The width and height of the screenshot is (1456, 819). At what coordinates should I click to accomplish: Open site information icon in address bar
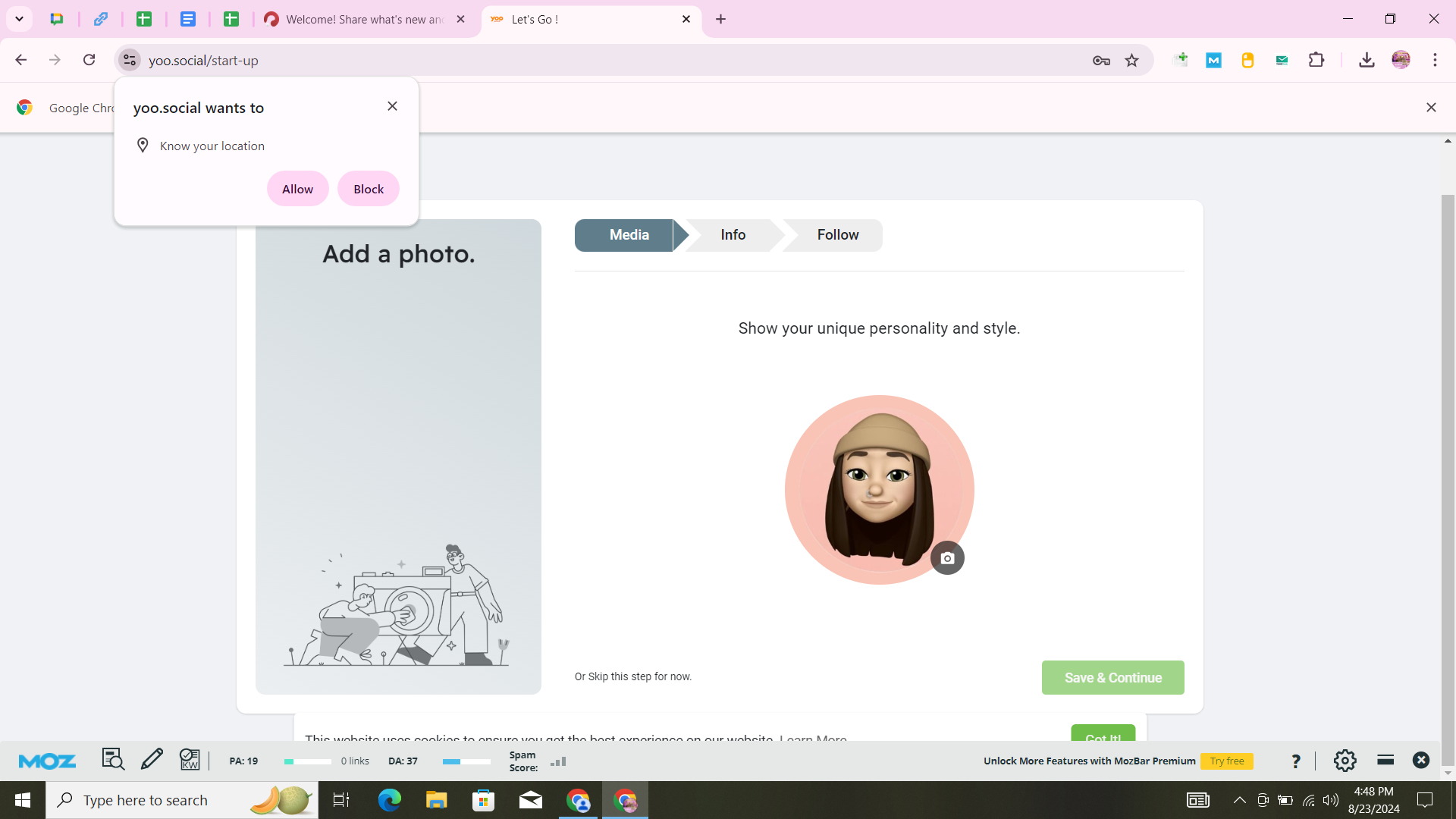point(130,60)
